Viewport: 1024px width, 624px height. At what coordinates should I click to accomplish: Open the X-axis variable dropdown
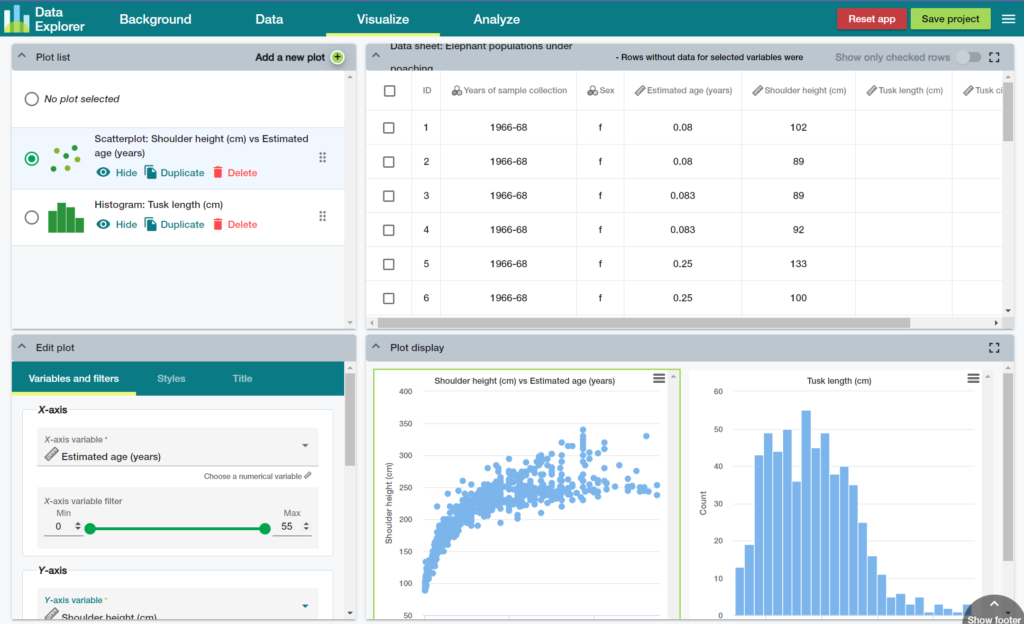coord(304,447)
